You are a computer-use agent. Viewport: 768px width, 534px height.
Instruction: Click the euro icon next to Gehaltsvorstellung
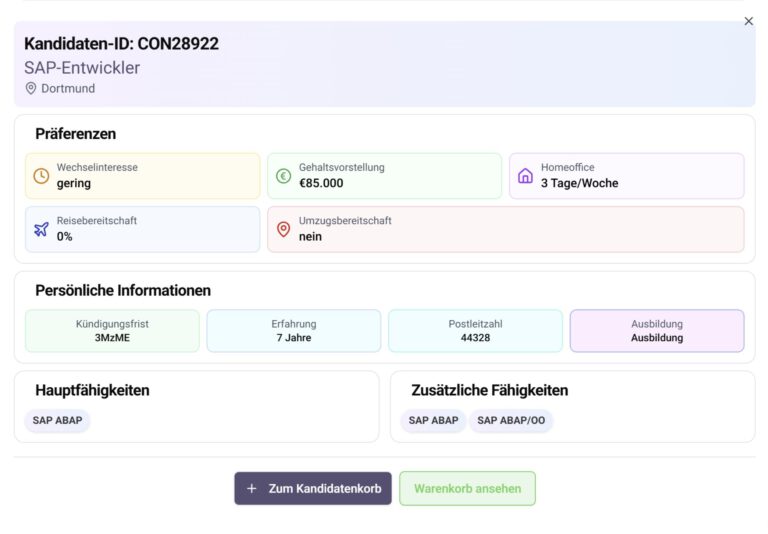pyautogui.click(x=283, y=176)
